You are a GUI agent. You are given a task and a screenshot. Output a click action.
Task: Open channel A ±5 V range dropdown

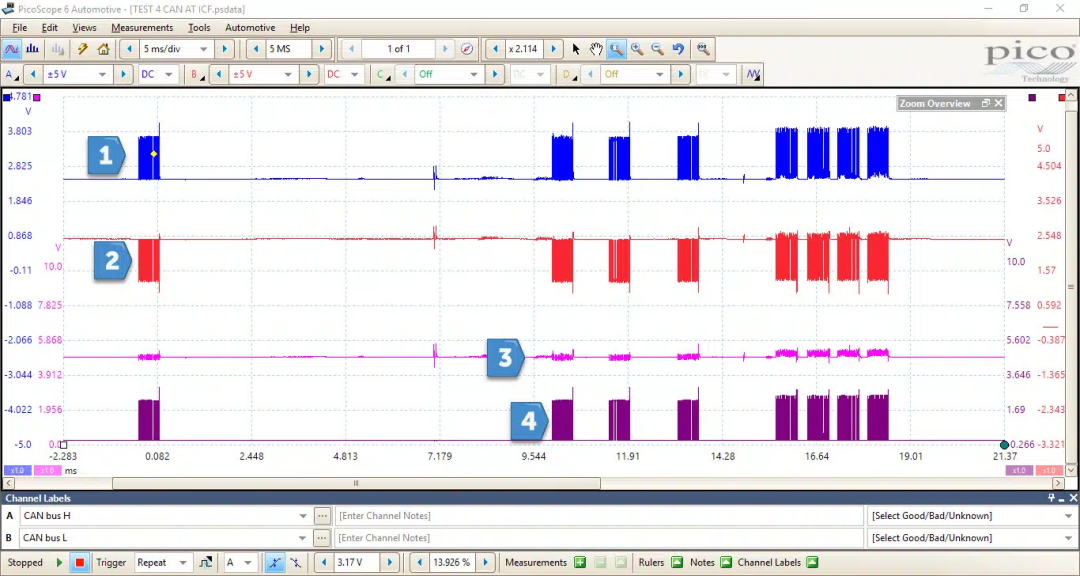click(x=103, y=75)
